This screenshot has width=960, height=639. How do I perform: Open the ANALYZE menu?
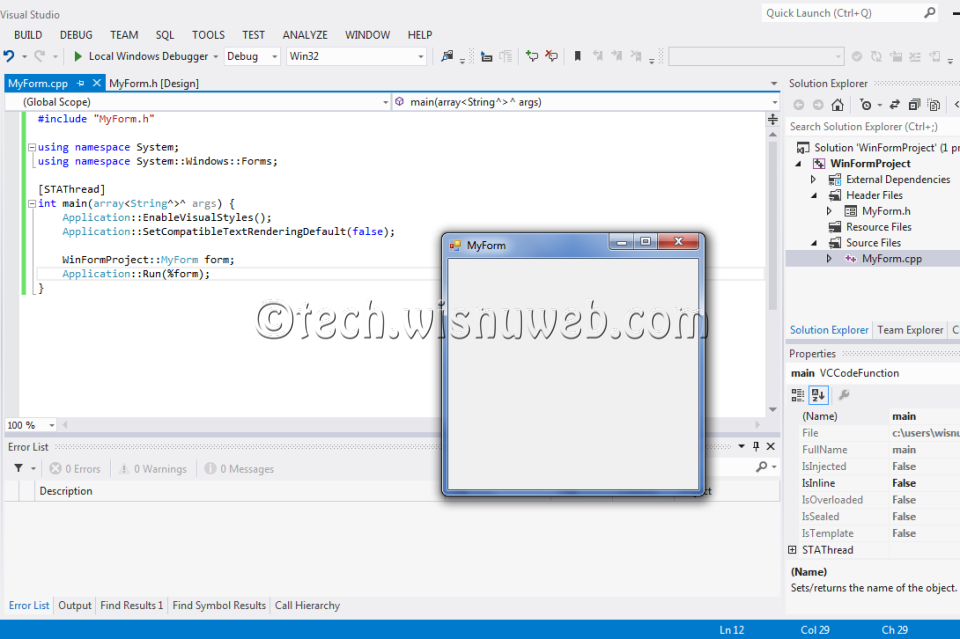(x=305, y=33)
